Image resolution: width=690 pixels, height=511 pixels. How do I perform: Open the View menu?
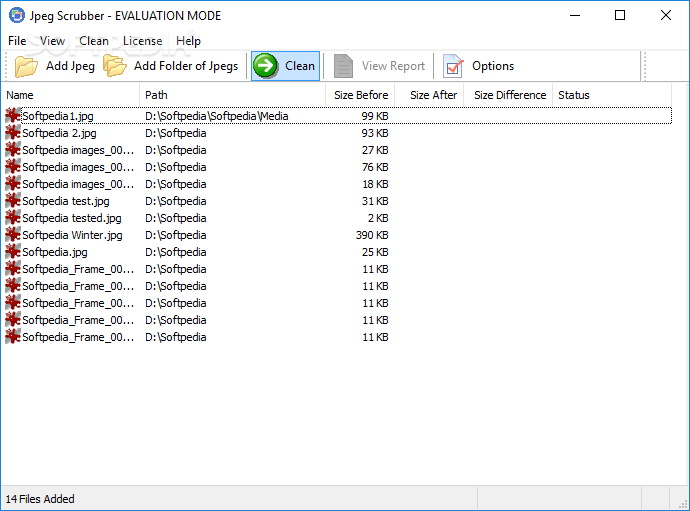(52, 41)
